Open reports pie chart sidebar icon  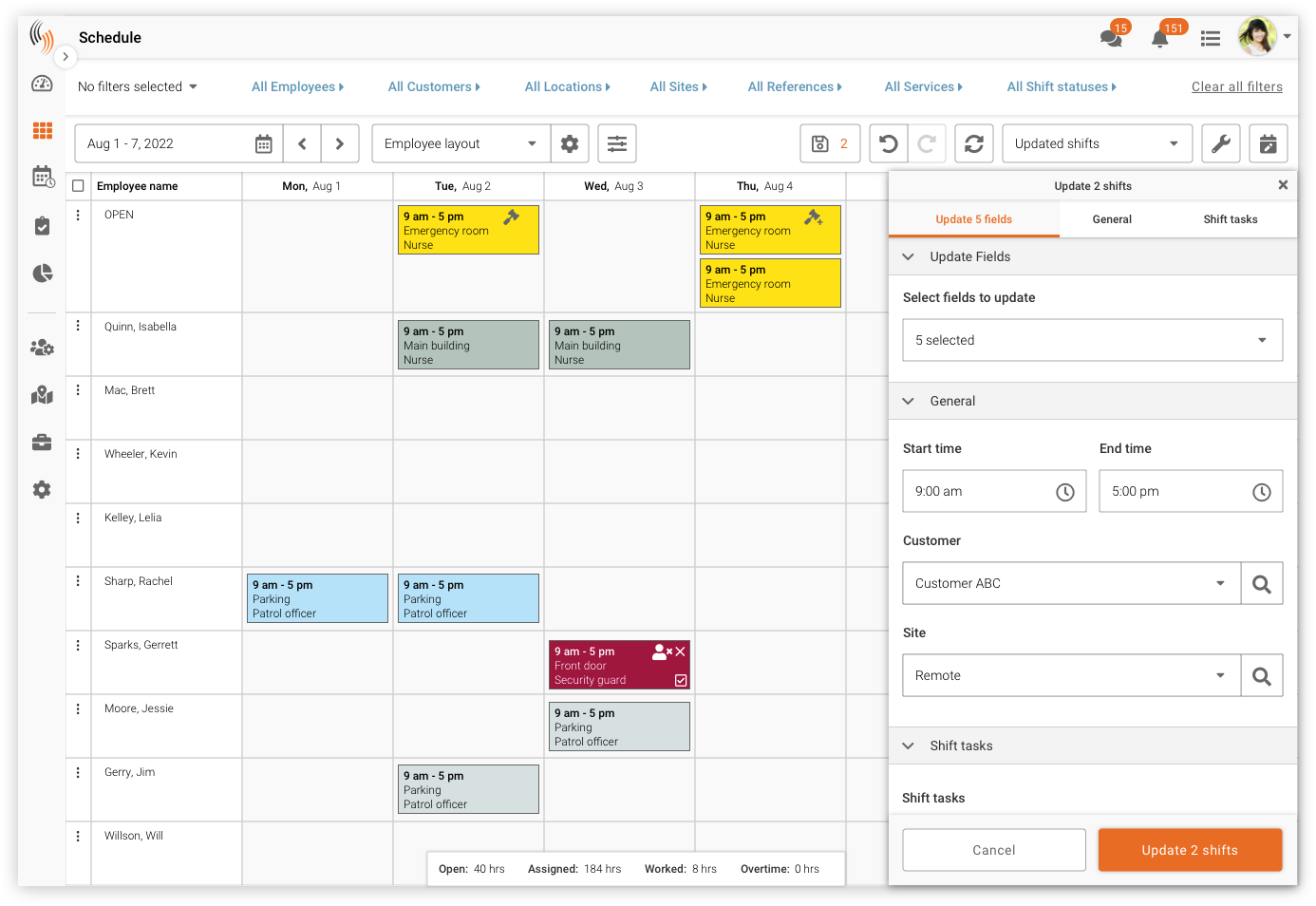tap(42, 274)
